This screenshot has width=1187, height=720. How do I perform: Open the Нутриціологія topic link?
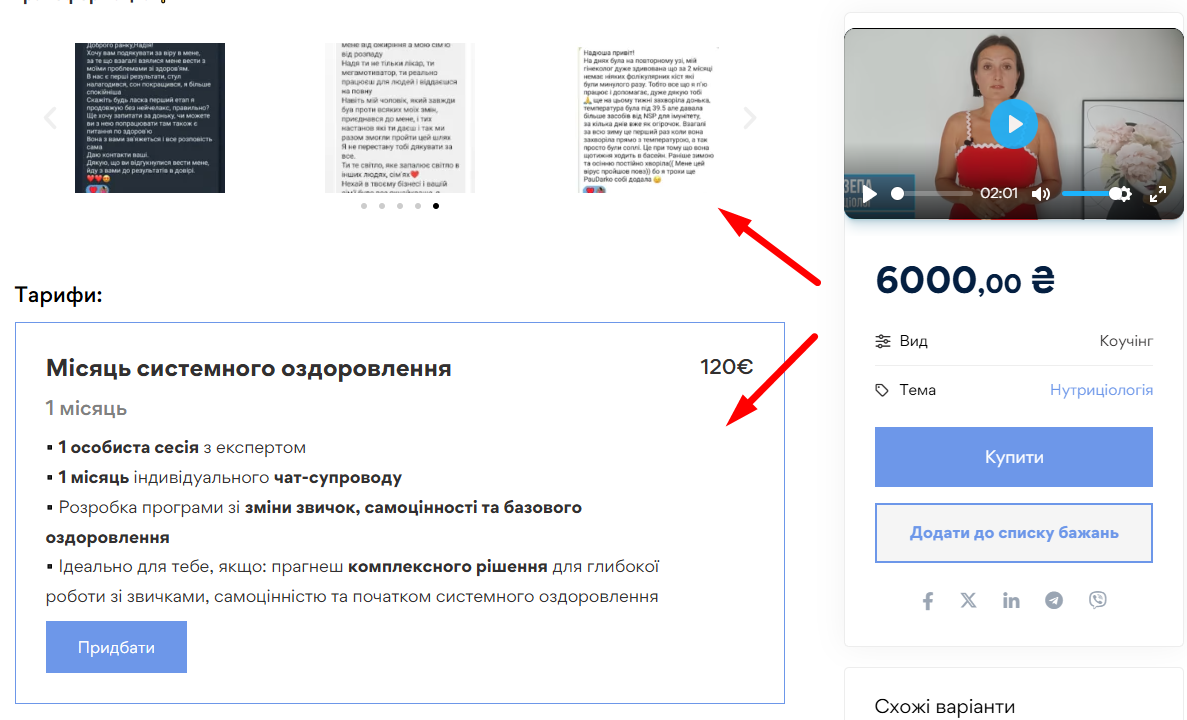pyautogui.click(x=1101, y=390)
